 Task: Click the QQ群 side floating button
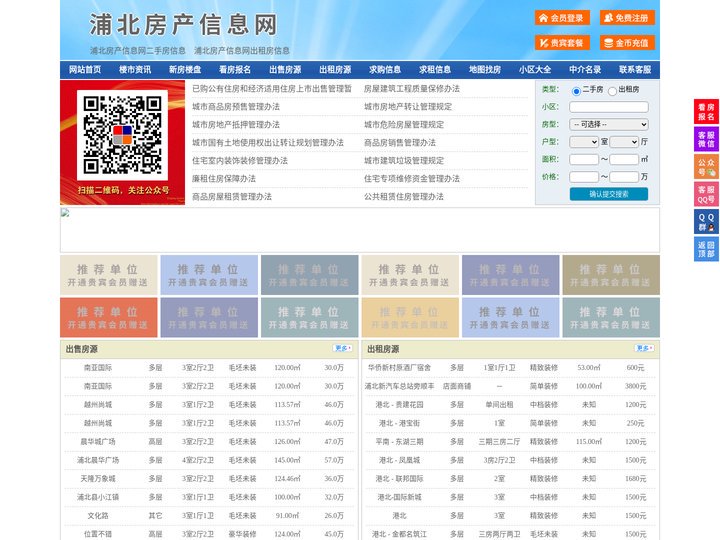tap(706, 222)
